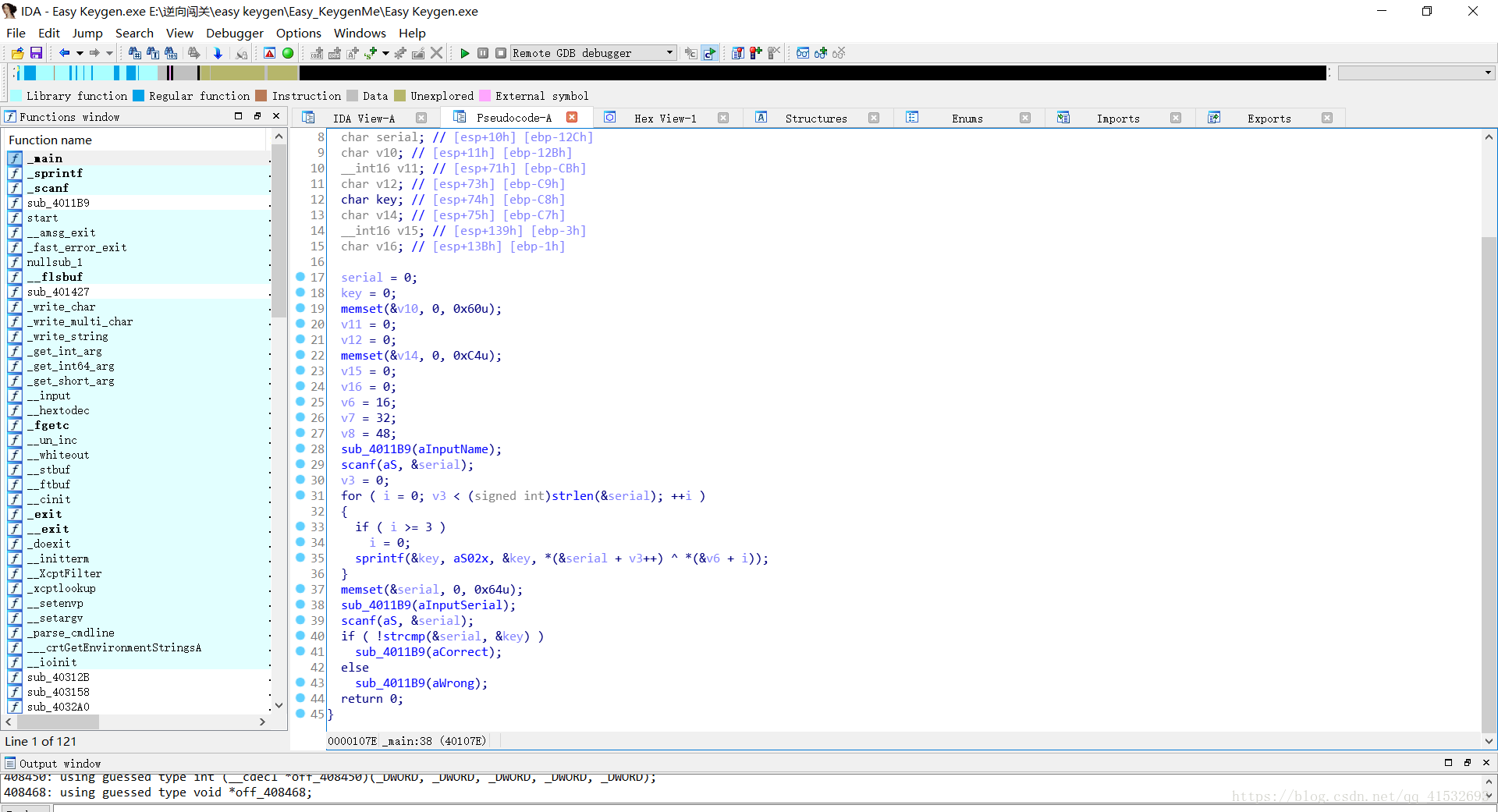Click the add breakpoint red-plus icon
Image resolution: width=1498 pixels, height=812 pixels.
(755, 53)
